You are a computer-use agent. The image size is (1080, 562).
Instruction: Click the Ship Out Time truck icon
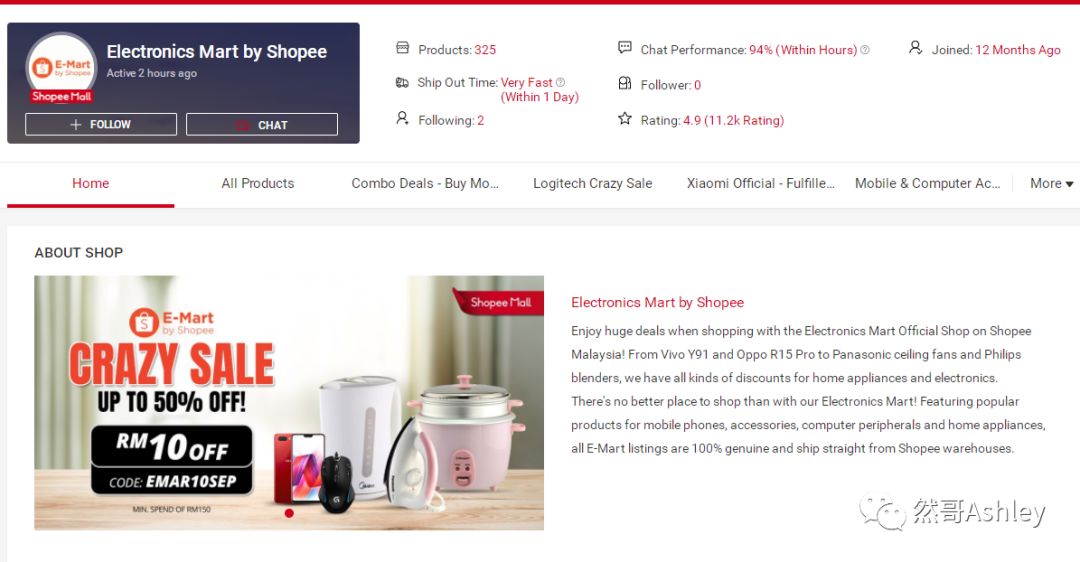click(402, 83)
